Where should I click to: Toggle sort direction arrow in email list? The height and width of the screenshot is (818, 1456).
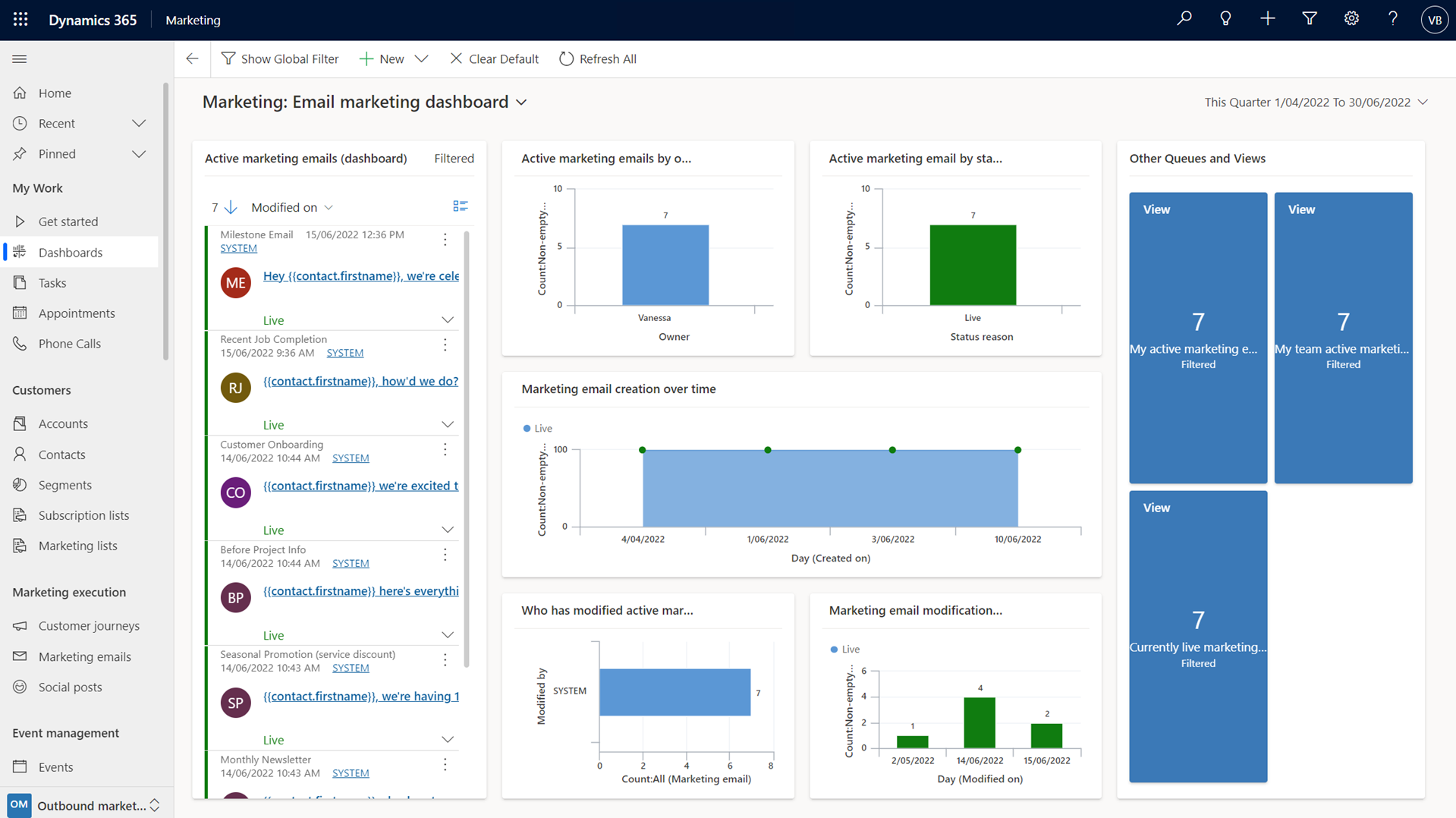pos(231,207)
